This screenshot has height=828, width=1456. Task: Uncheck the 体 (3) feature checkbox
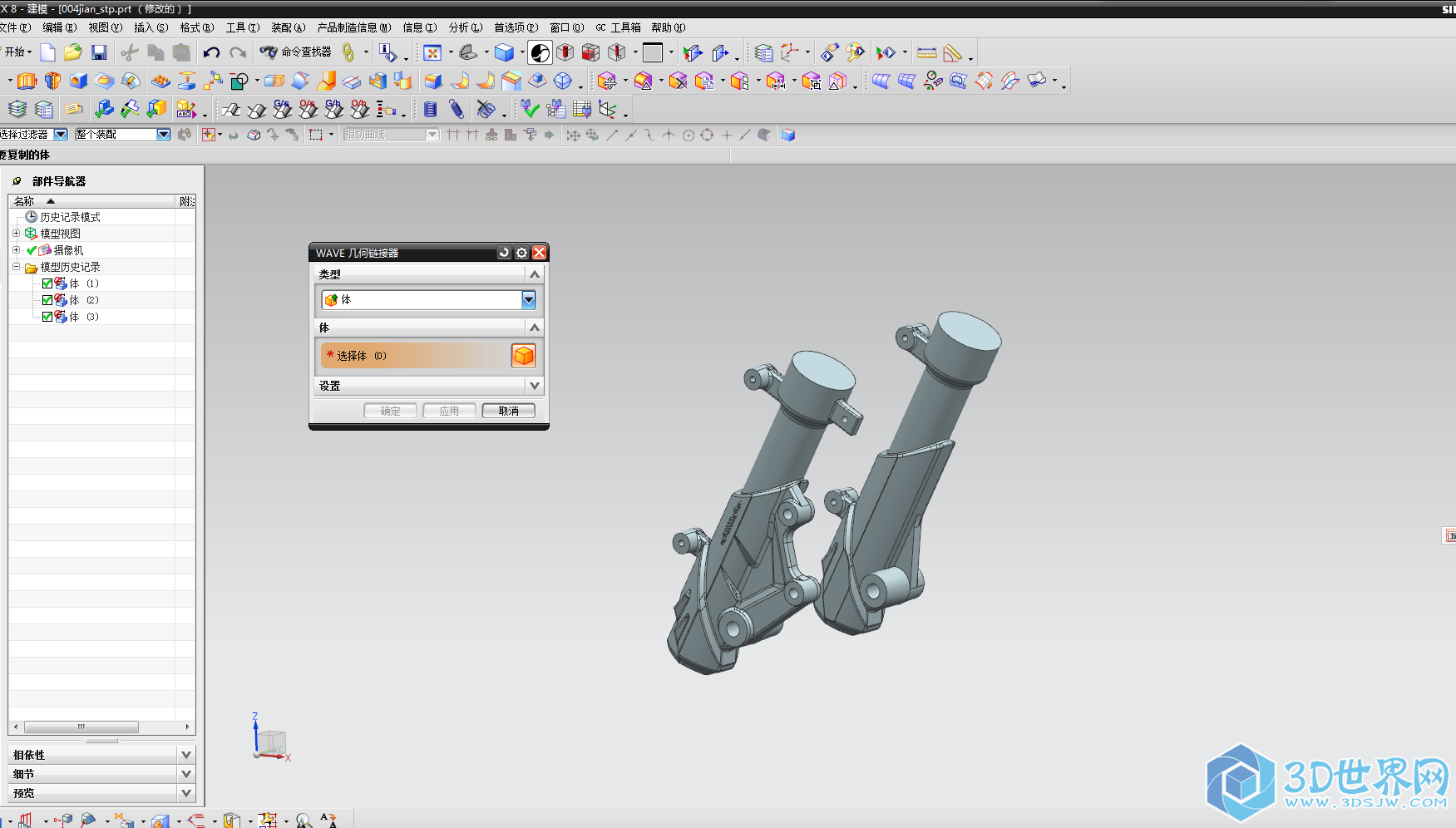click(x=47, y=317)
